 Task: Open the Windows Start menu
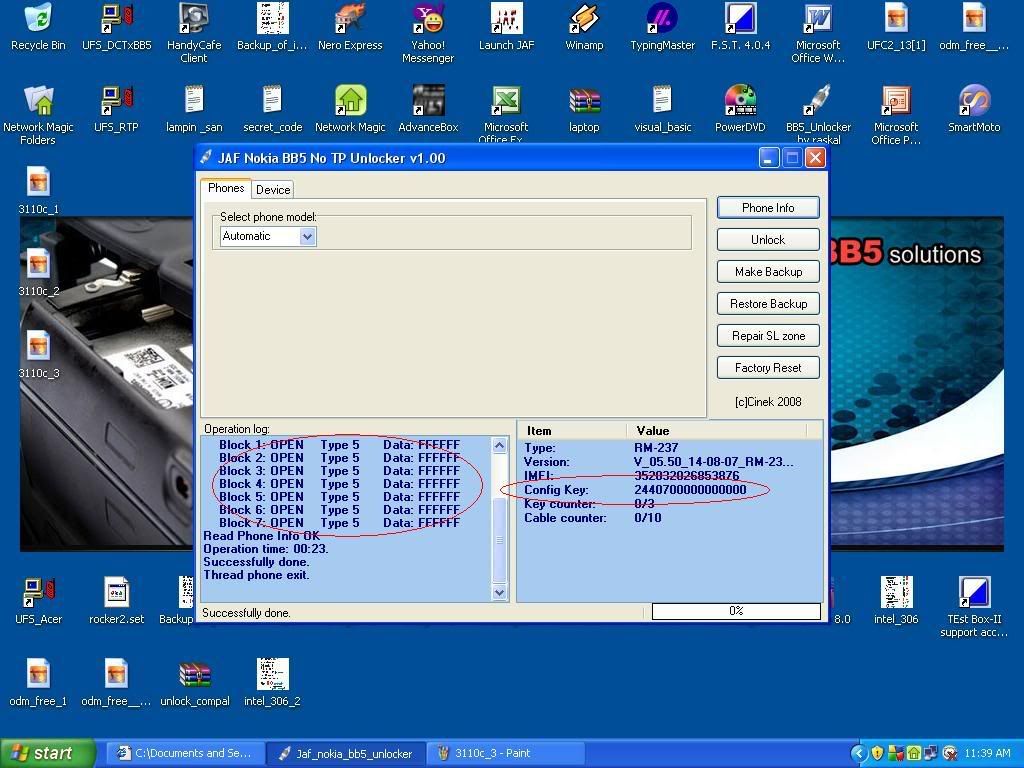click(46, 754)
